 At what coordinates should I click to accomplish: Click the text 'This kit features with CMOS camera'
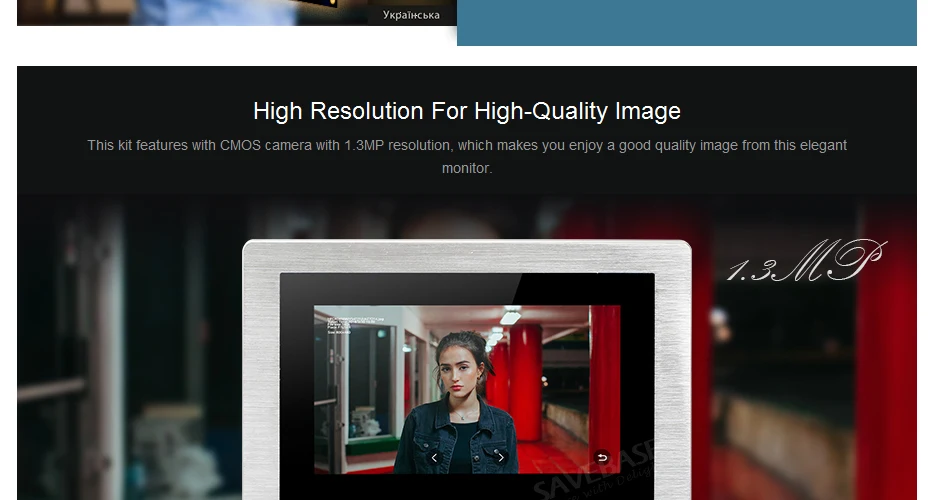click(x=199, y=145)
